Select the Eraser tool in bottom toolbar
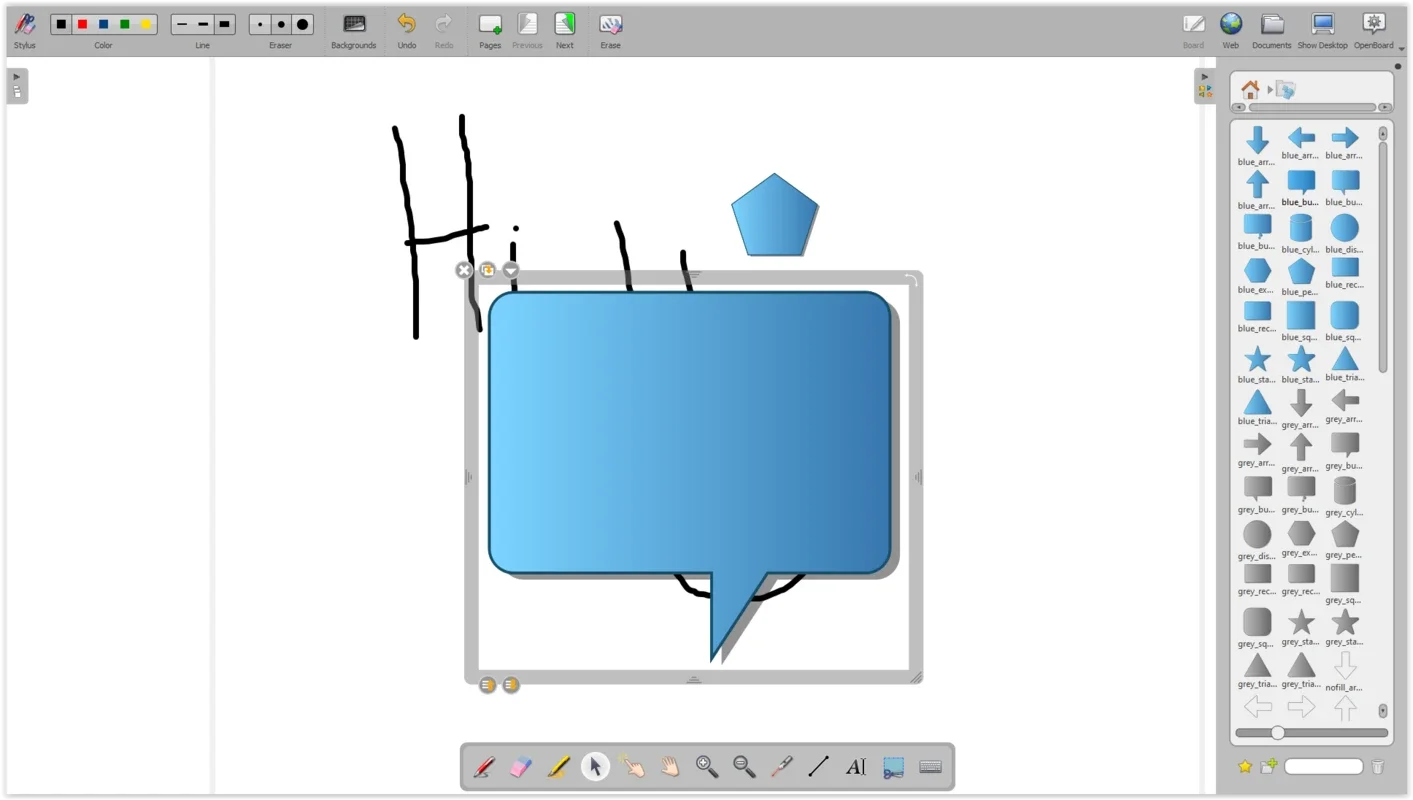This screenshot has height=800, width=1413. click(521, 767)
